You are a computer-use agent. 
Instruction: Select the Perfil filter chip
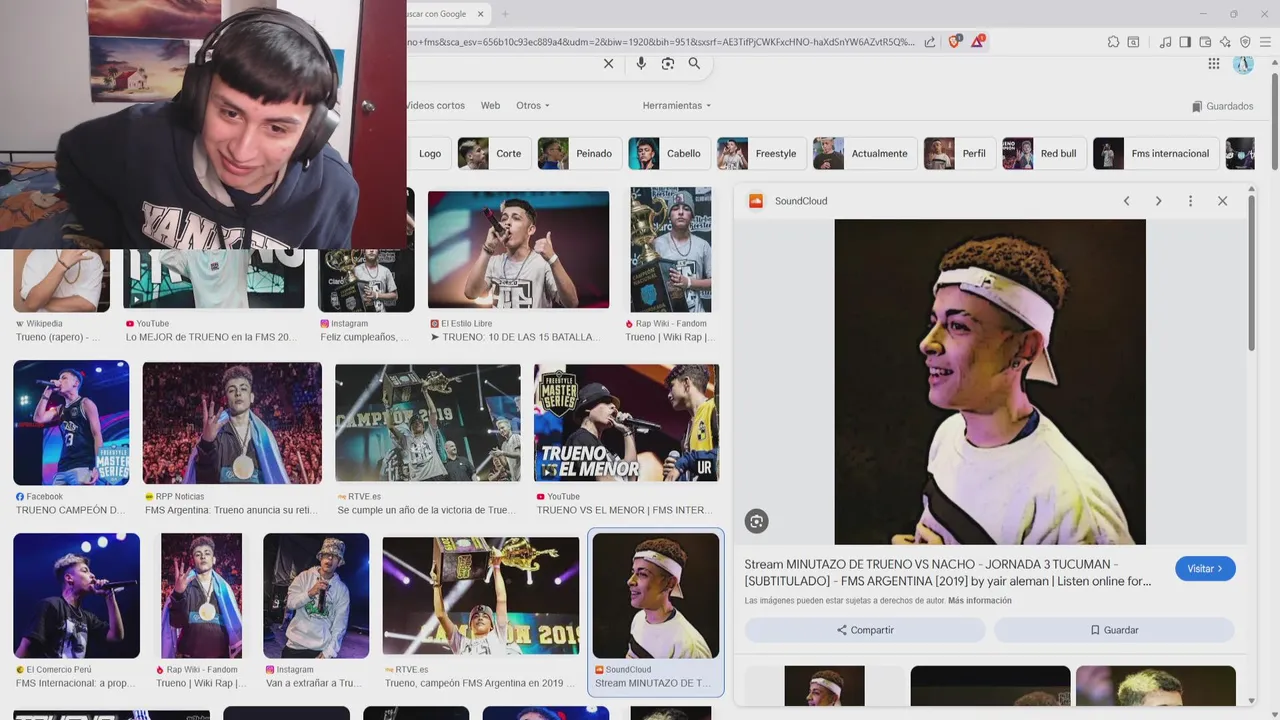pos(959,153)
